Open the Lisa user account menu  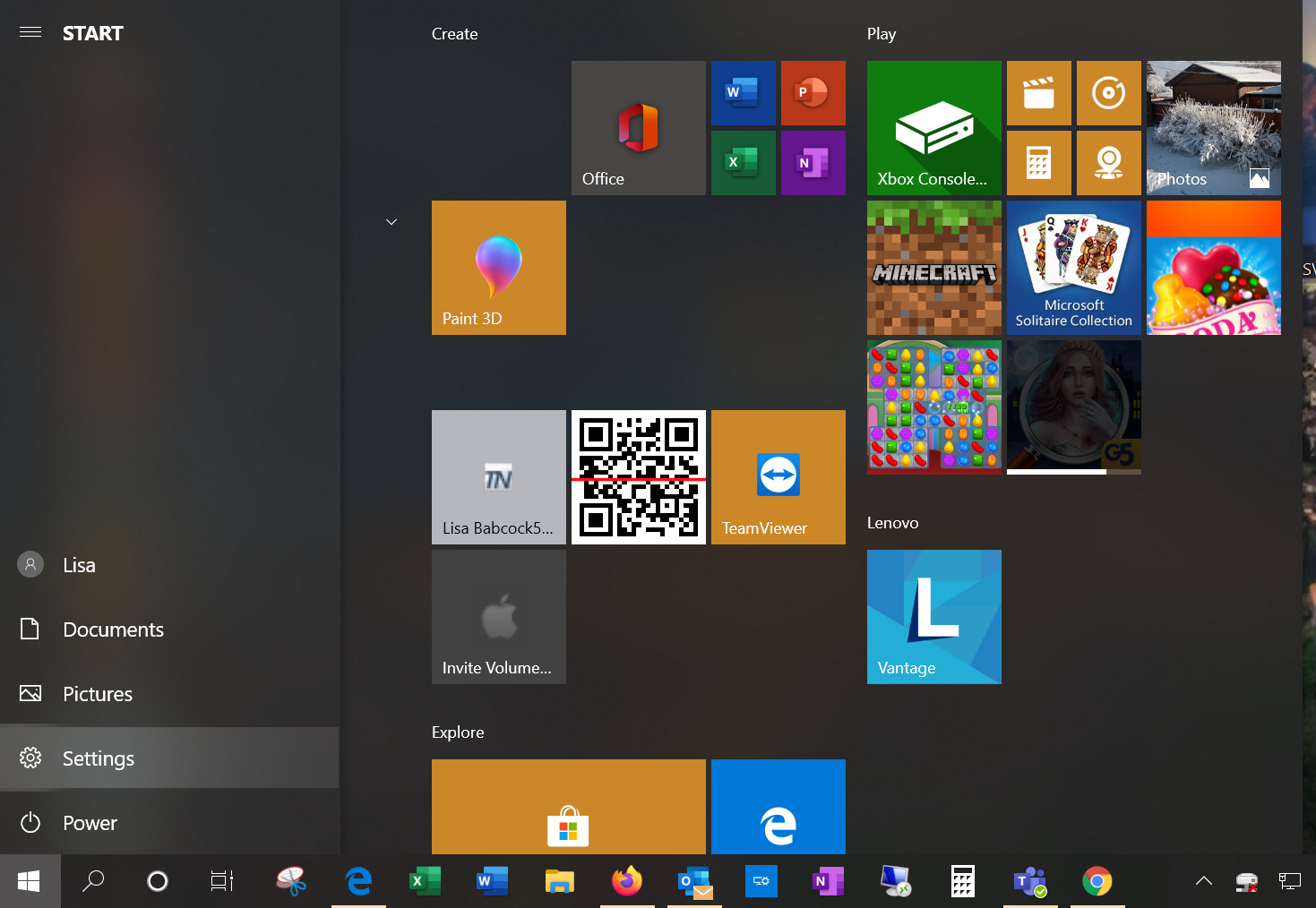click(169, 565)
